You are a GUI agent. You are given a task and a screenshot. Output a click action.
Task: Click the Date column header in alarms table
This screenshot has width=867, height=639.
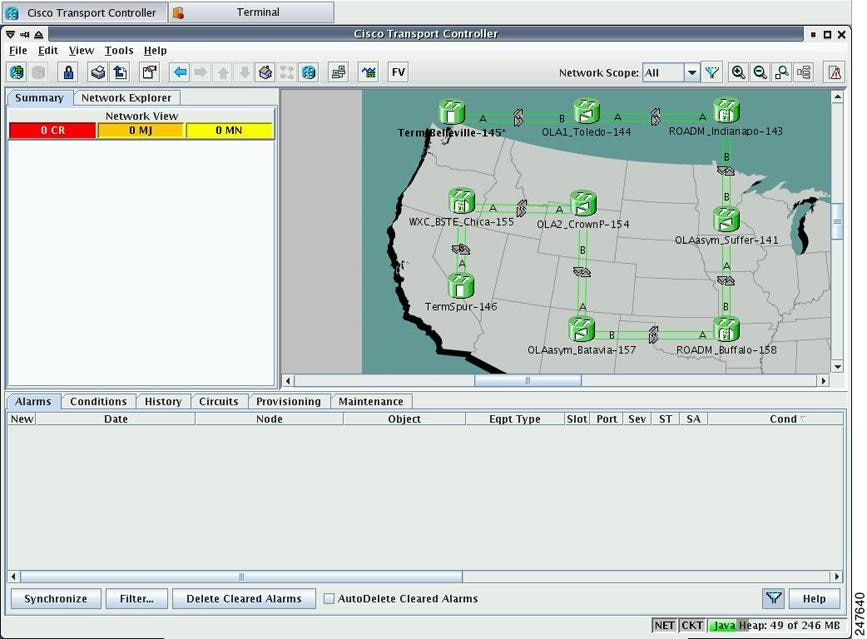116,419
